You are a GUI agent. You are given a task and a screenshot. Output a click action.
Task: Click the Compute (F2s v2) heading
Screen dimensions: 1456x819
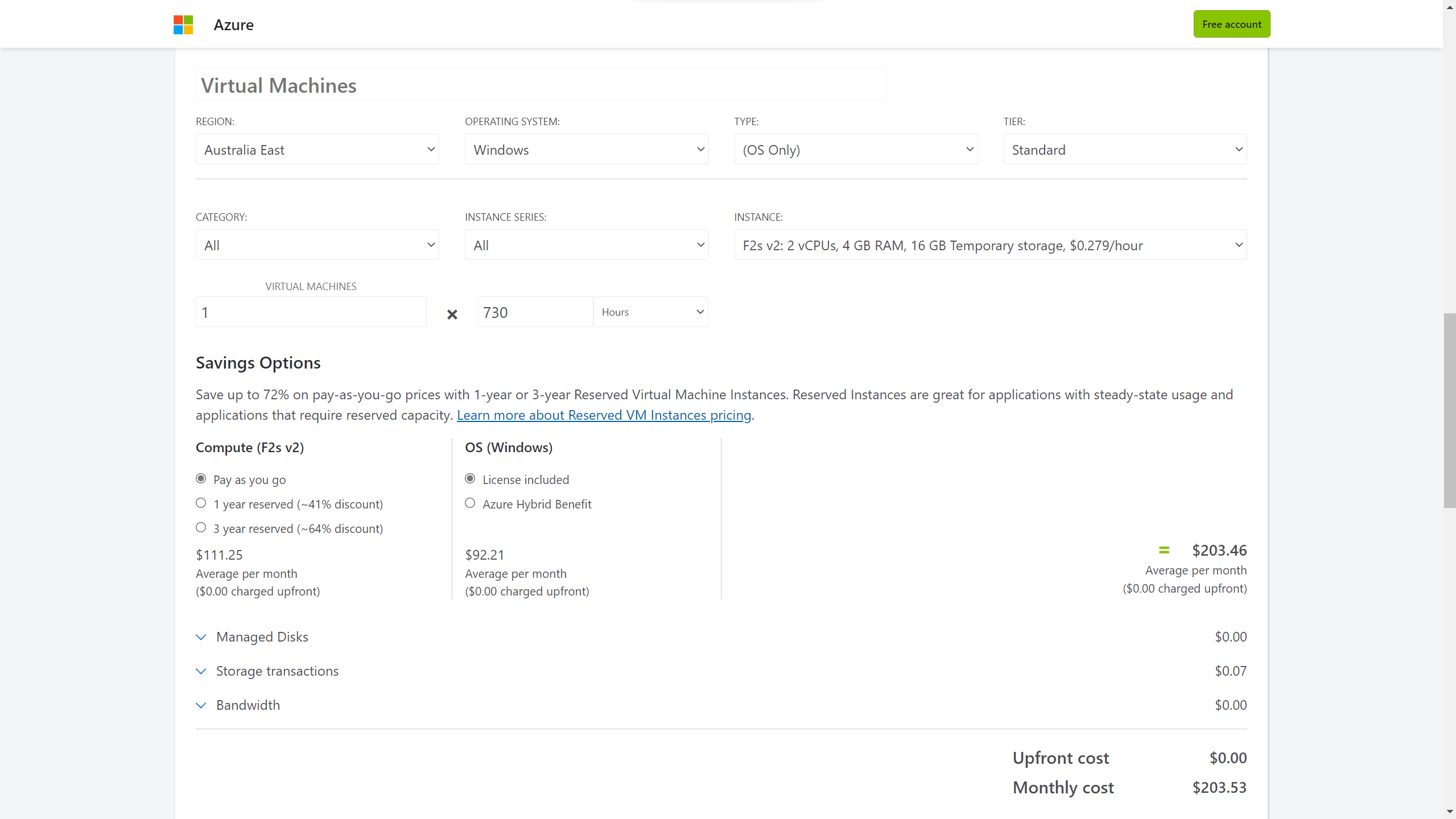250,448
